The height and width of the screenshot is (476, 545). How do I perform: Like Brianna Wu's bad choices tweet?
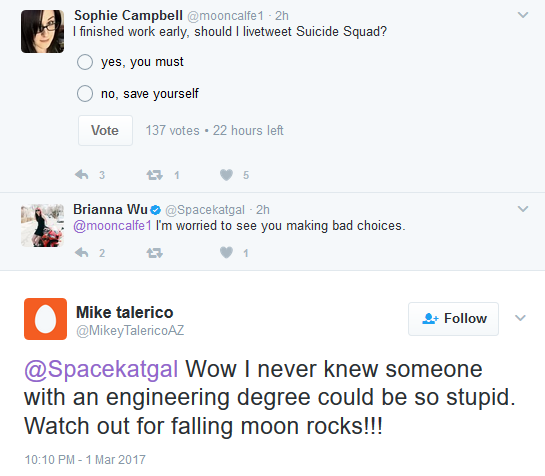[226, 253]
